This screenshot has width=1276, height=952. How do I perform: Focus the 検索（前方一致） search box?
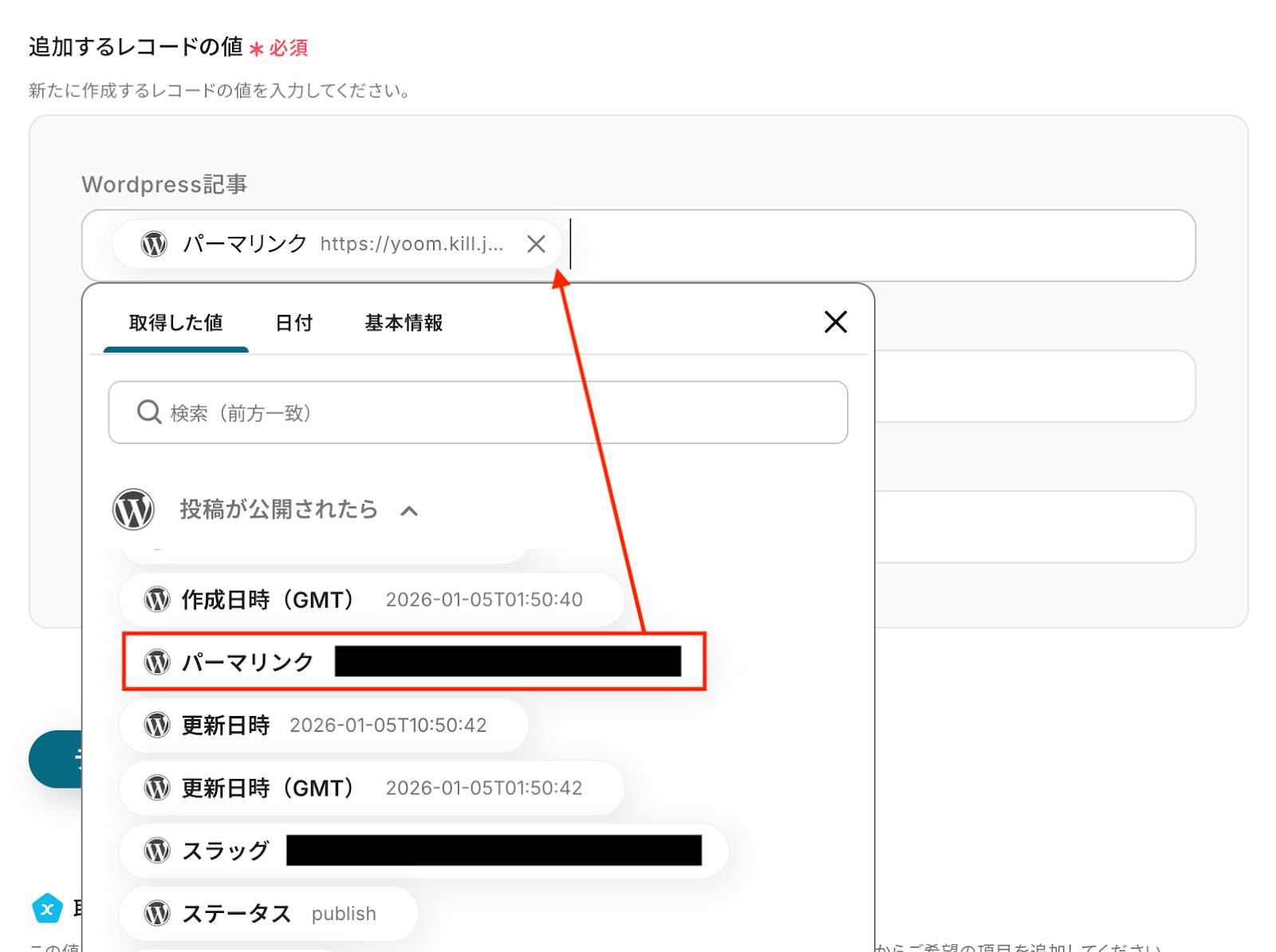478,412
